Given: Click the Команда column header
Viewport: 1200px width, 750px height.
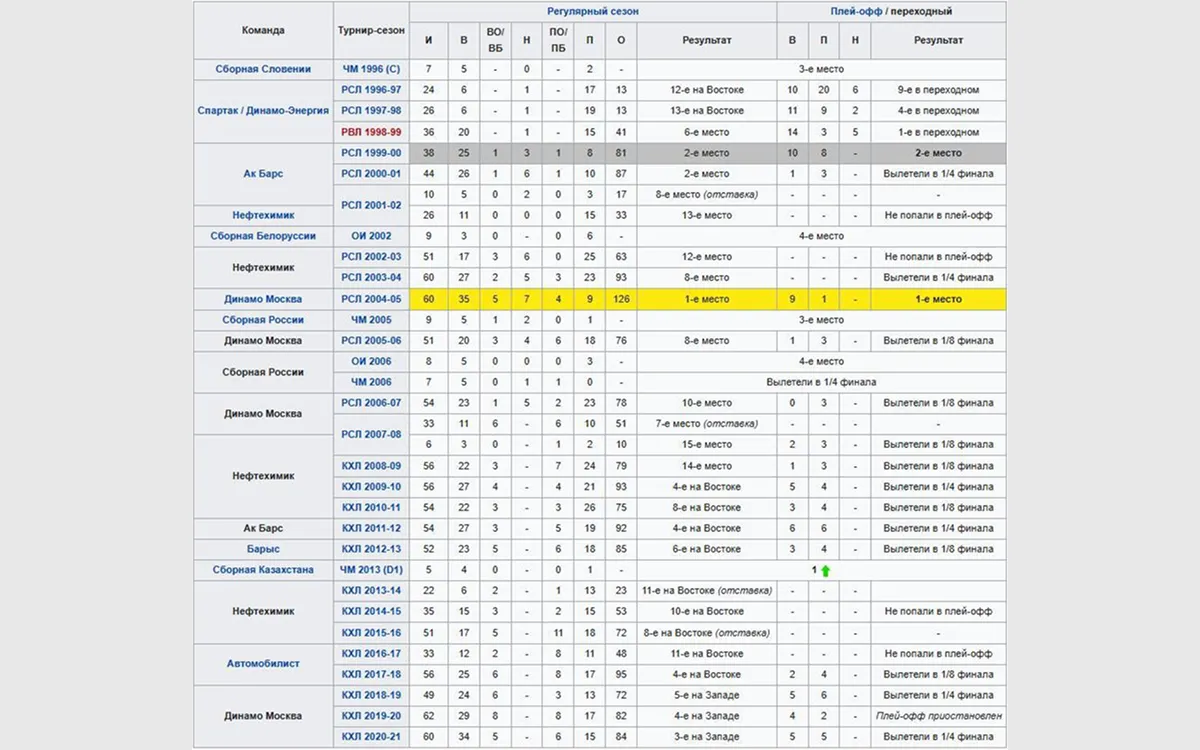Looking at the screenshot, I should point(263,30).
